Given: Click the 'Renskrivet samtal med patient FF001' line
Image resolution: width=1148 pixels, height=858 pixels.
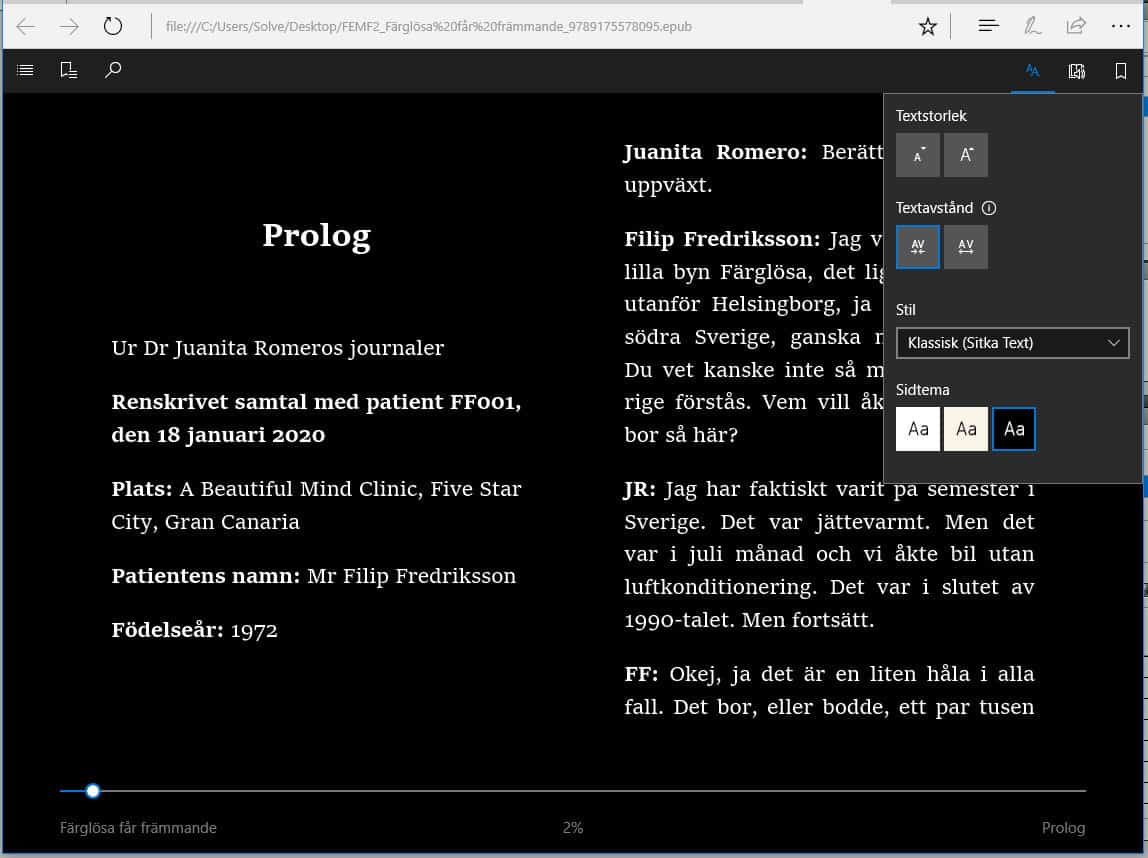Looking at the screenshot, I should pos(316,418).
